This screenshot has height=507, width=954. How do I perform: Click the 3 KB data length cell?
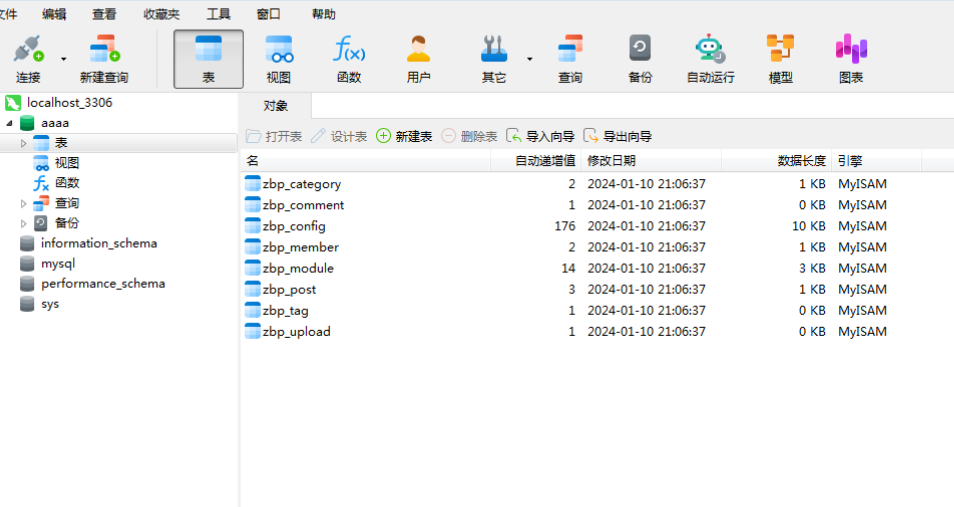(x=812, y=268)
